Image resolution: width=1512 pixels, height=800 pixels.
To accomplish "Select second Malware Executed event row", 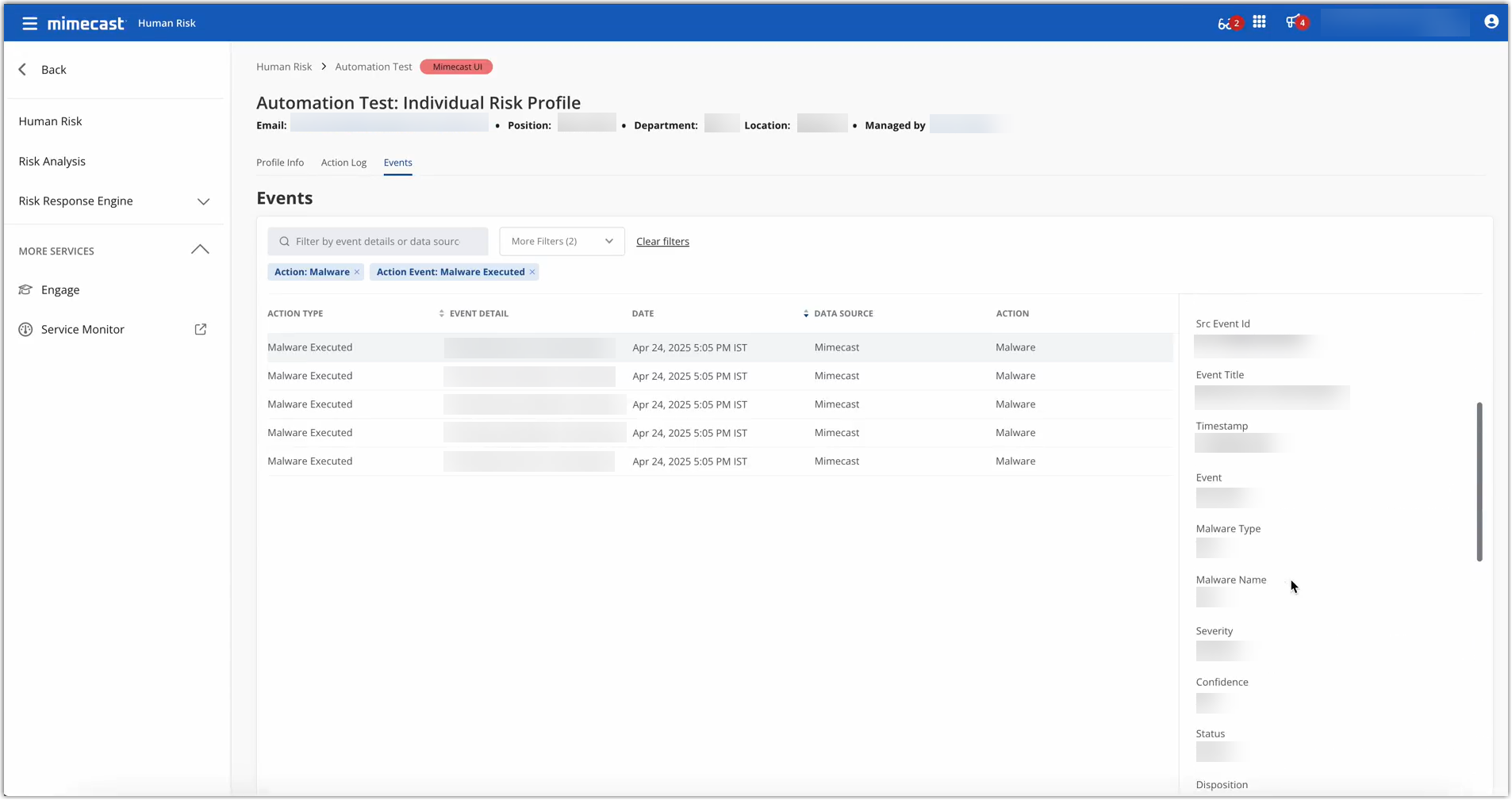I will [x=720, y=377].
